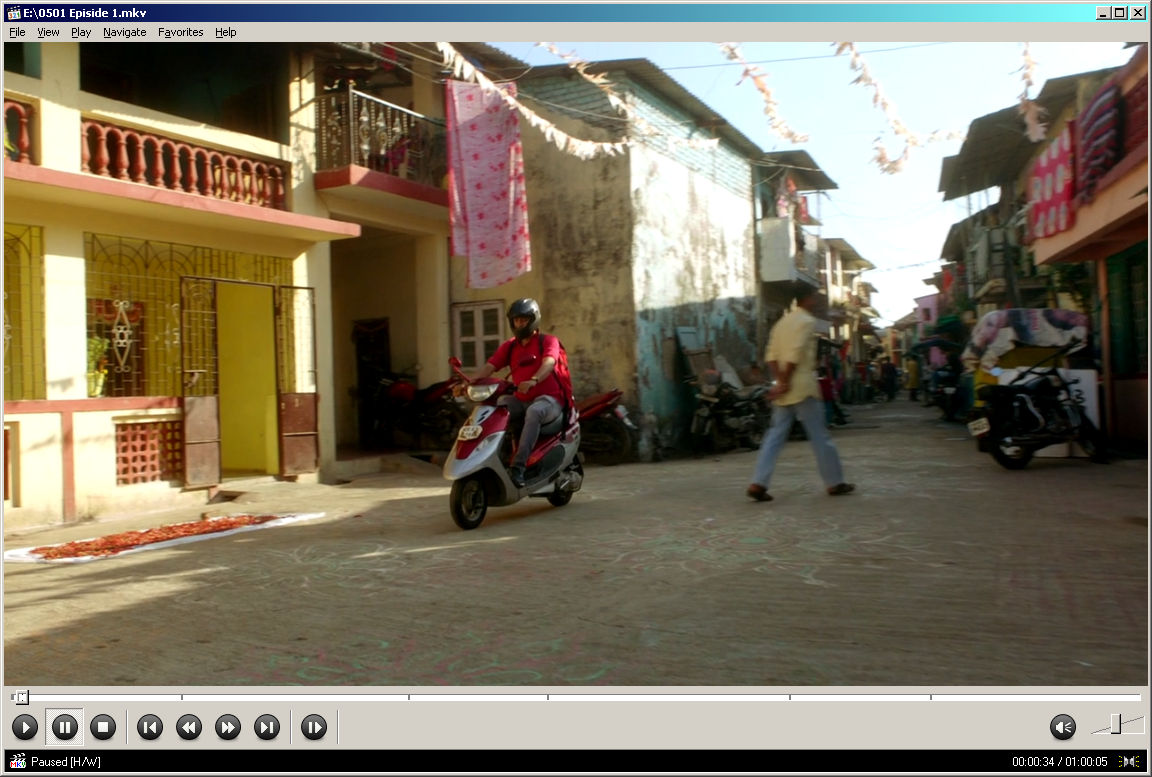Open the Navigate menu
The image size is (1152, 777).
coord(124,32)
